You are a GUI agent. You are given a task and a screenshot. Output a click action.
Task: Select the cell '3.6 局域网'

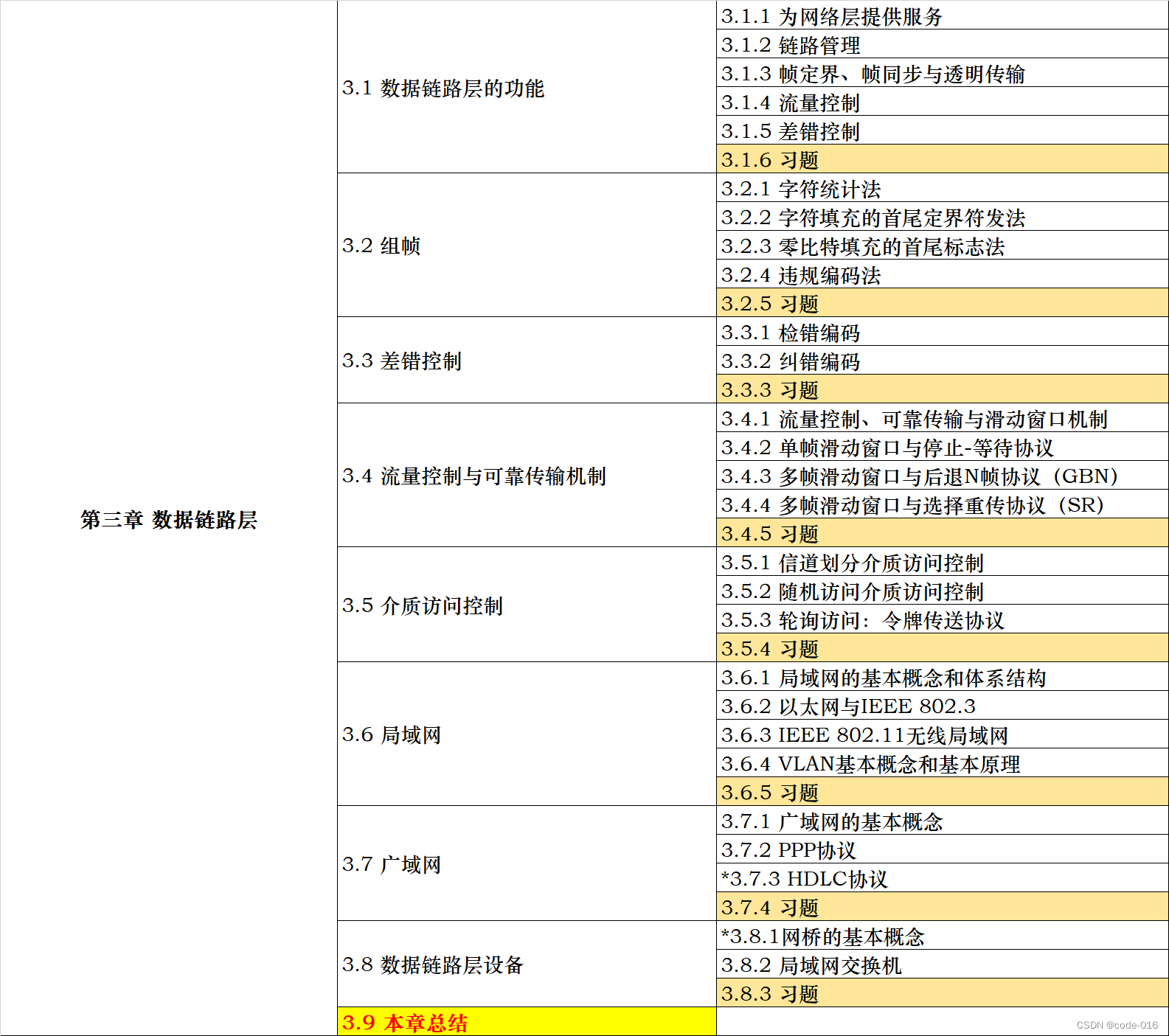pos(527,734)
